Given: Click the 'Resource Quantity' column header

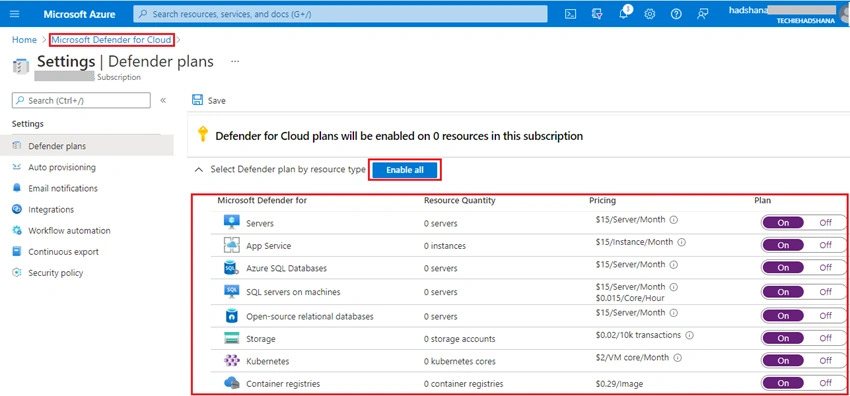Looking at the screenshot, I should point(460,200).
